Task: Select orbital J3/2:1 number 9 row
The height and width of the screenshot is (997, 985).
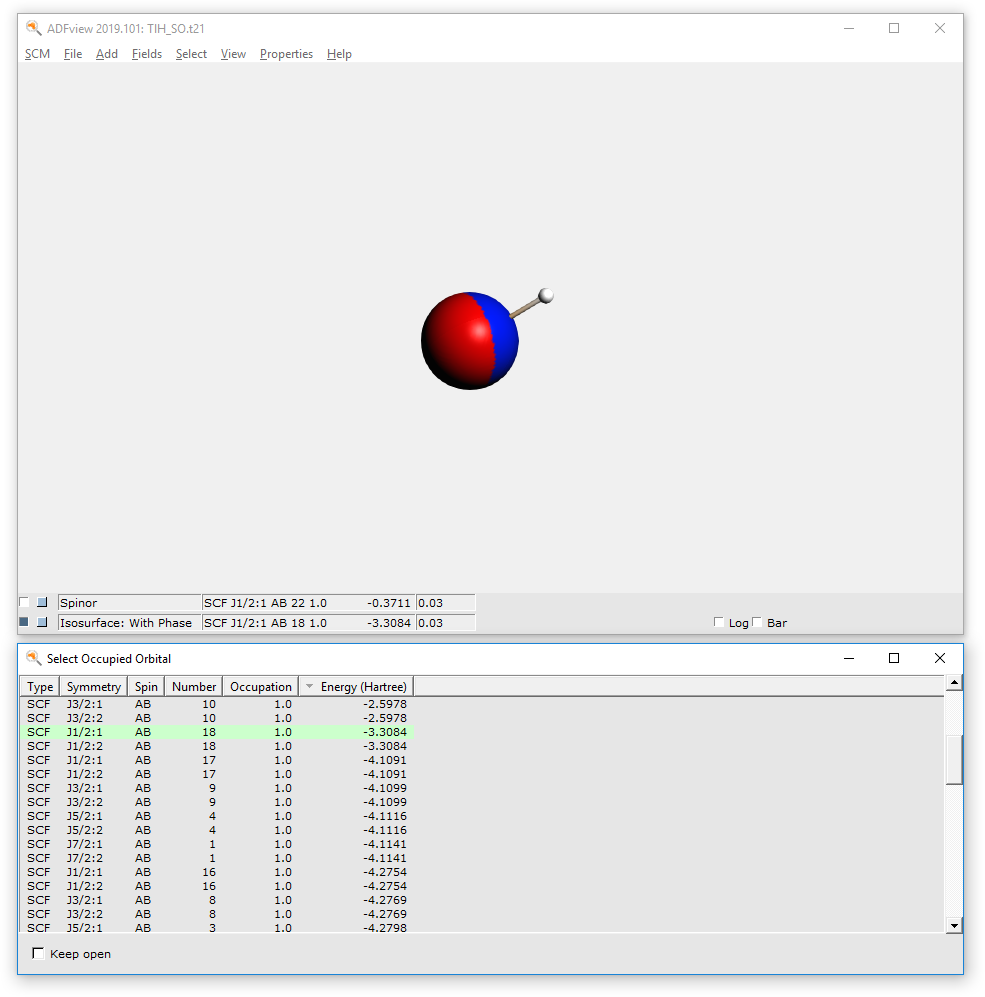Action: (x=217, y=788)
